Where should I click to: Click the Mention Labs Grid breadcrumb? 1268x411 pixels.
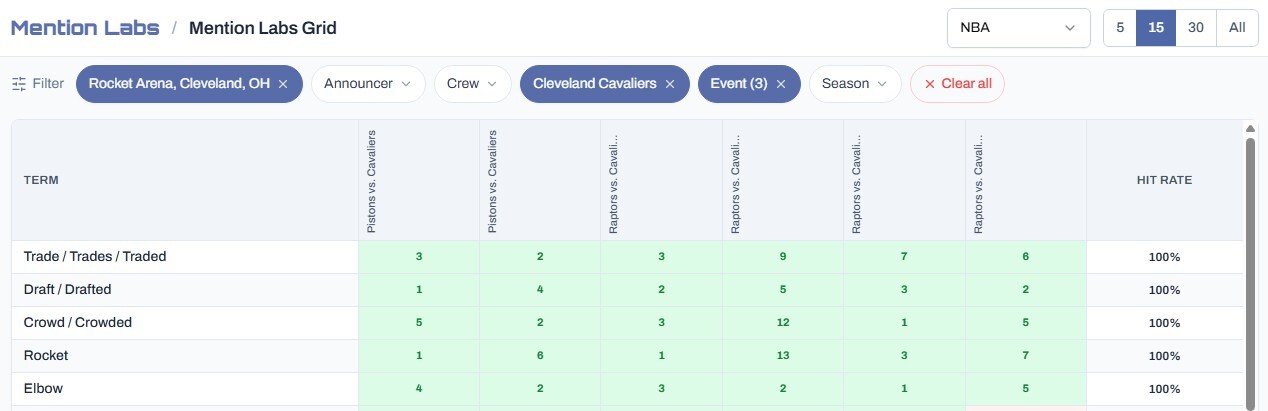pyautogui.click(x=262, y=28)
